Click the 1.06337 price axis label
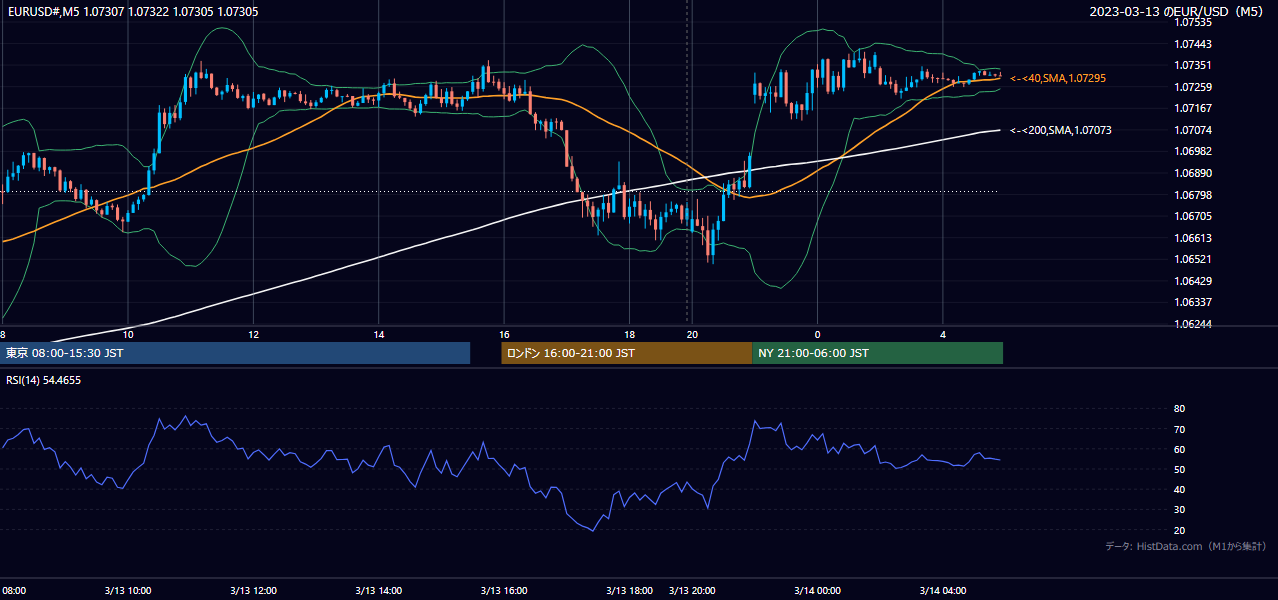 click(1193, 302)
